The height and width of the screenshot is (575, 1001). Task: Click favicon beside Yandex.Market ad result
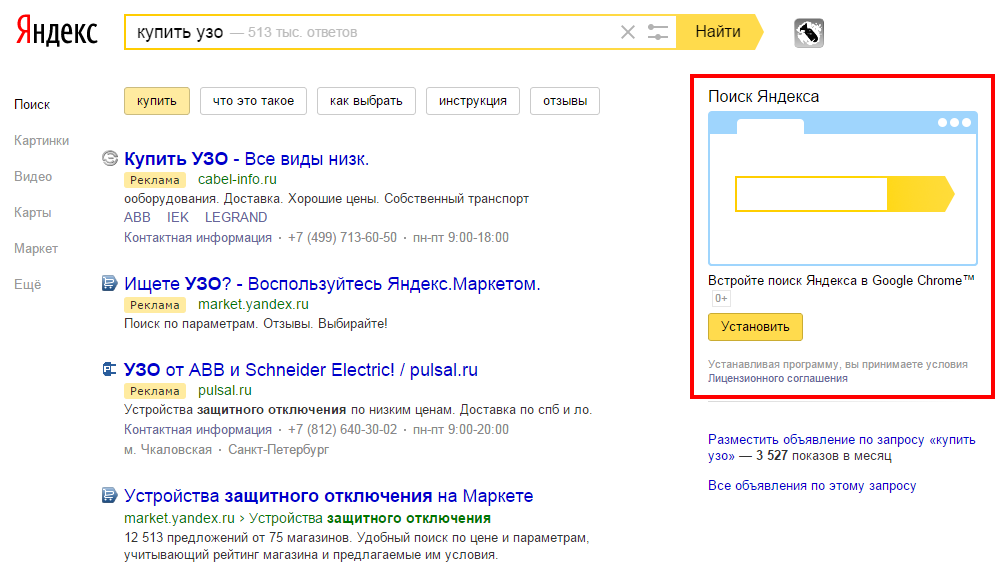(111, 284)
